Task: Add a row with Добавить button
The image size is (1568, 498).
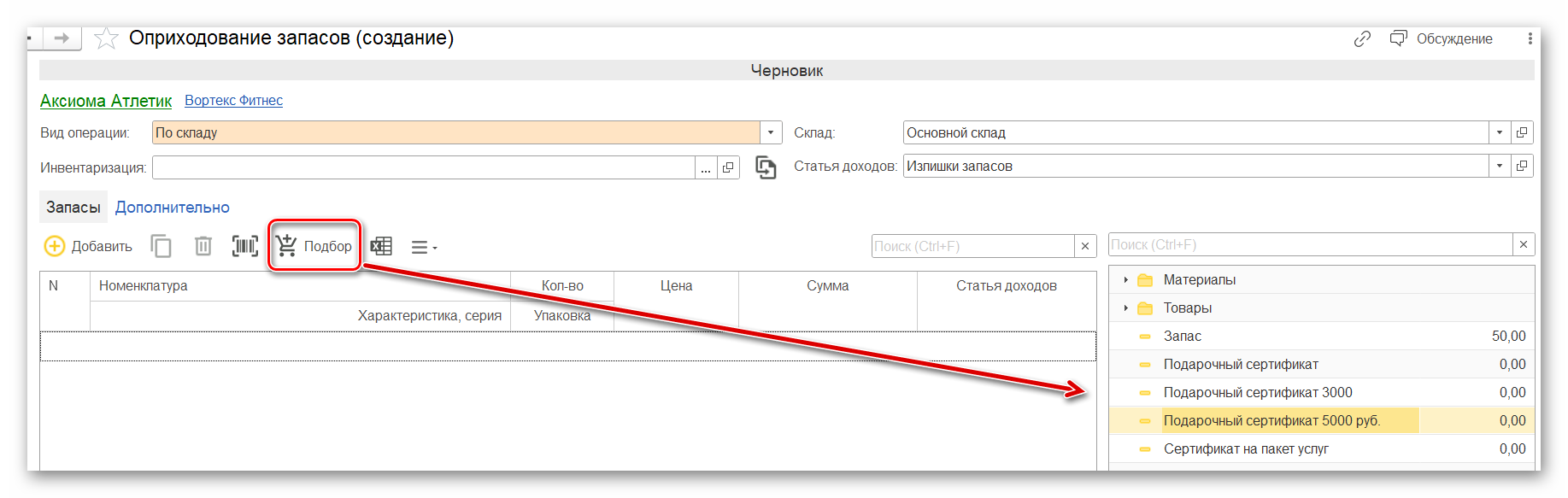Action: 88,246
